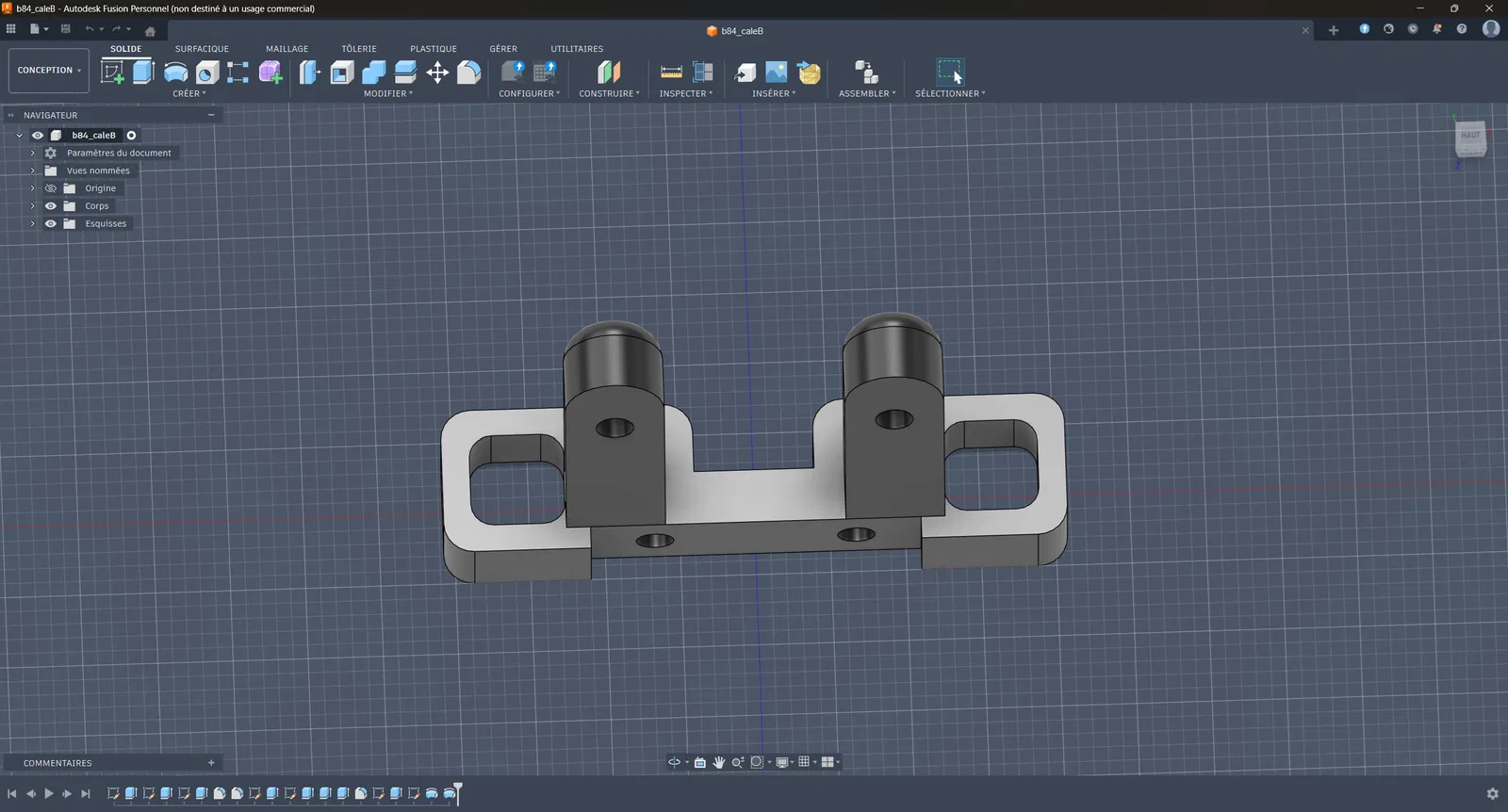Play the timeline history
The height and width of the screenshot is (812, 1508).
coord(49,794)
